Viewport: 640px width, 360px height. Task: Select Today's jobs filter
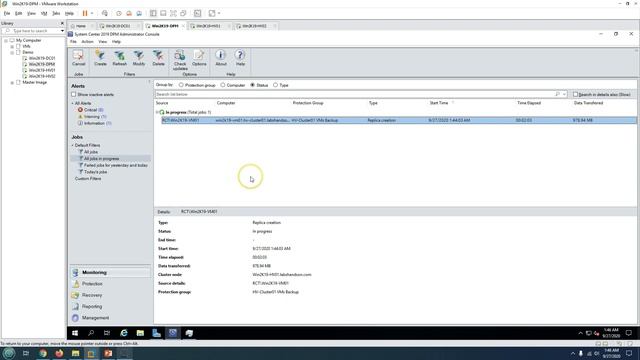95,172
